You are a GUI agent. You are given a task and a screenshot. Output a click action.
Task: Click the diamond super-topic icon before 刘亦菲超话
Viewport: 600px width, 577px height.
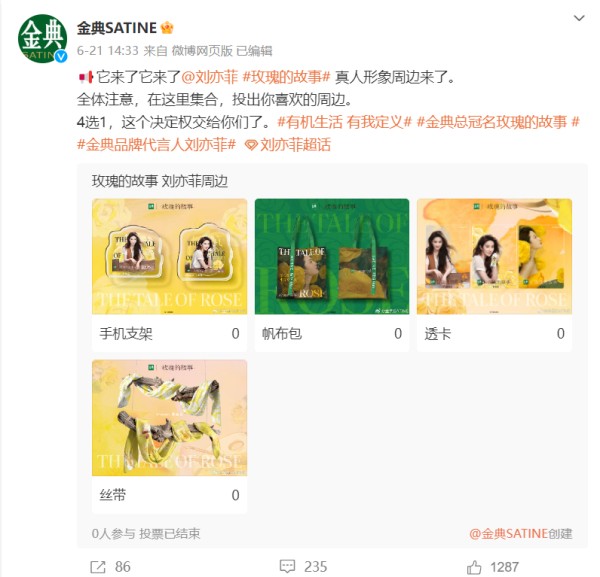[x=251, y=145]
